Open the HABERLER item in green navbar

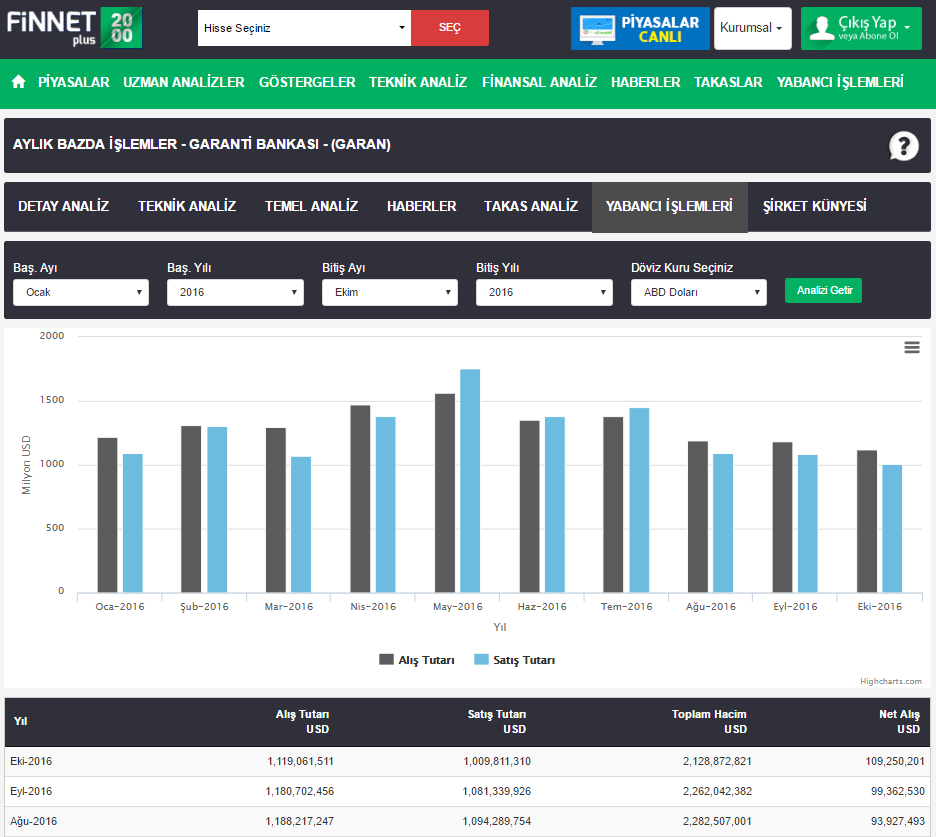point(645,82)
